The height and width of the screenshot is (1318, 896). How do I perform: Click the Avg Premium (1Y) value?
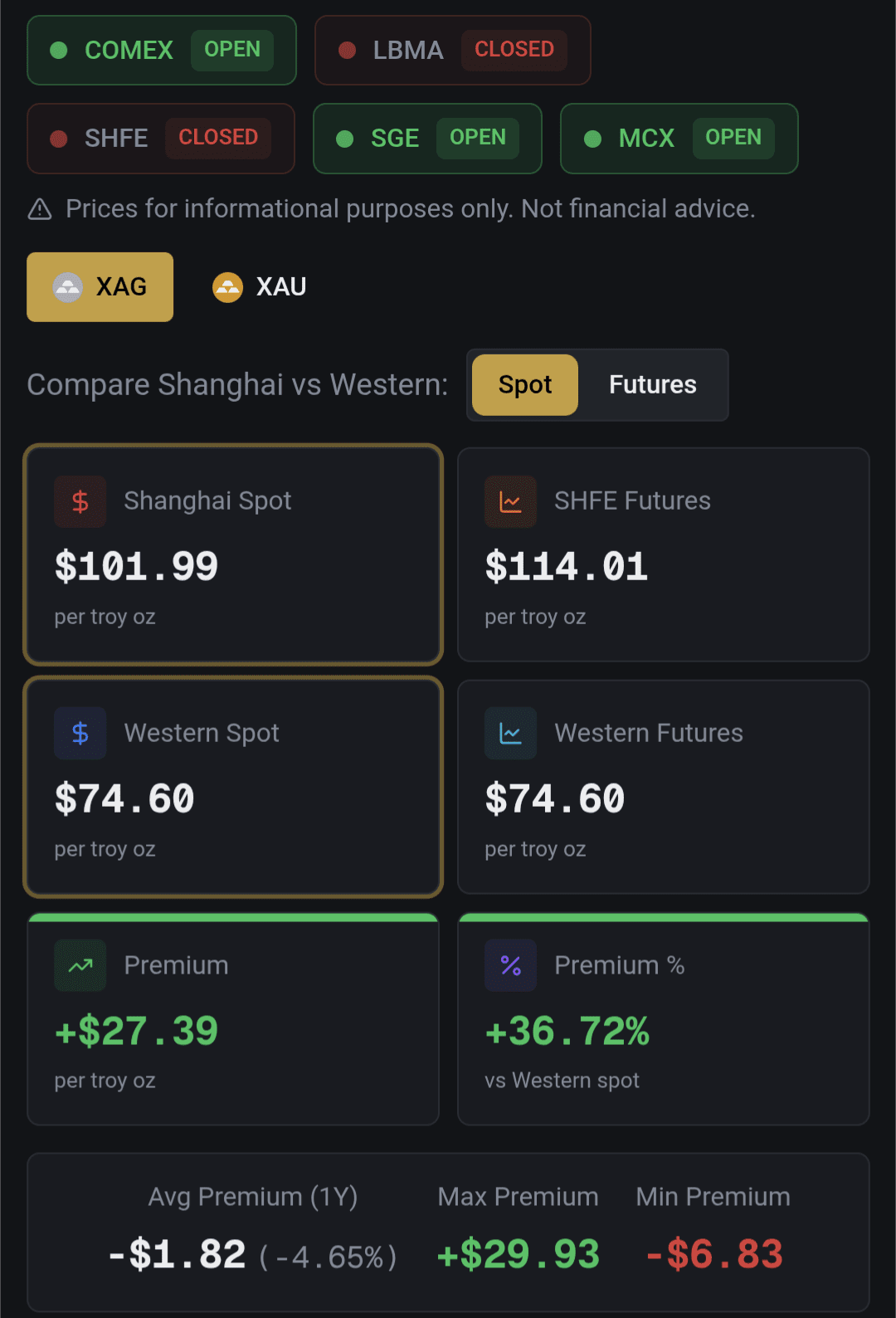point(253,1255)
